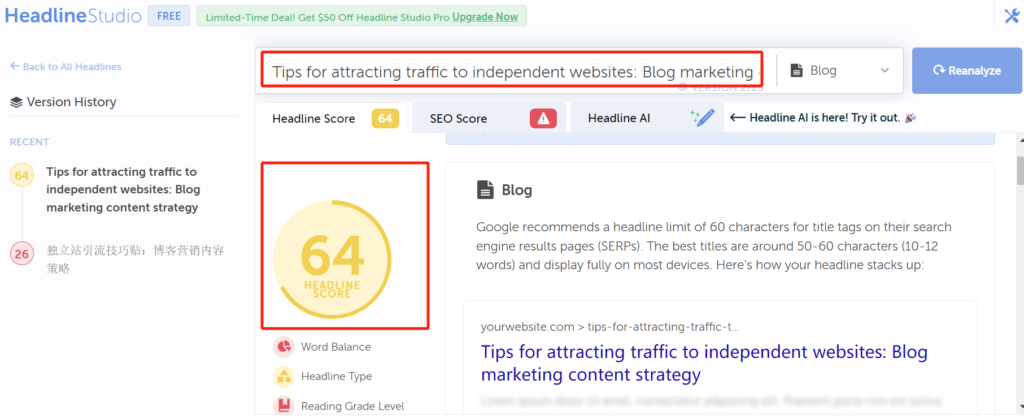The height and width of the screenshot is (419, 1024).
Task: Switch to the SEO Score tab
Action: [459, 118]
